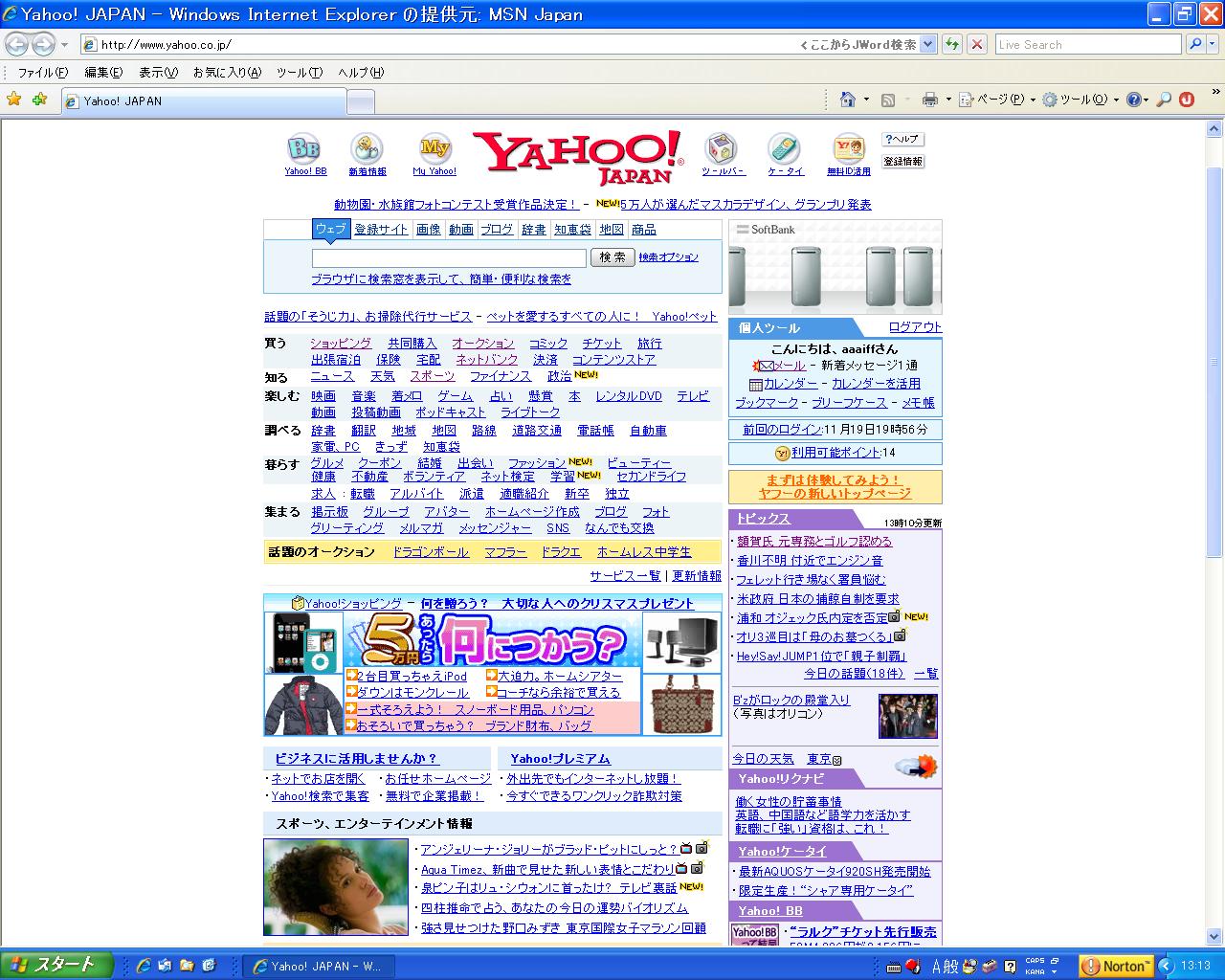This screenshot has height=980, width=1225.
Task: Expand the search provider dropdown arrow
Action: coord(1214,44)
